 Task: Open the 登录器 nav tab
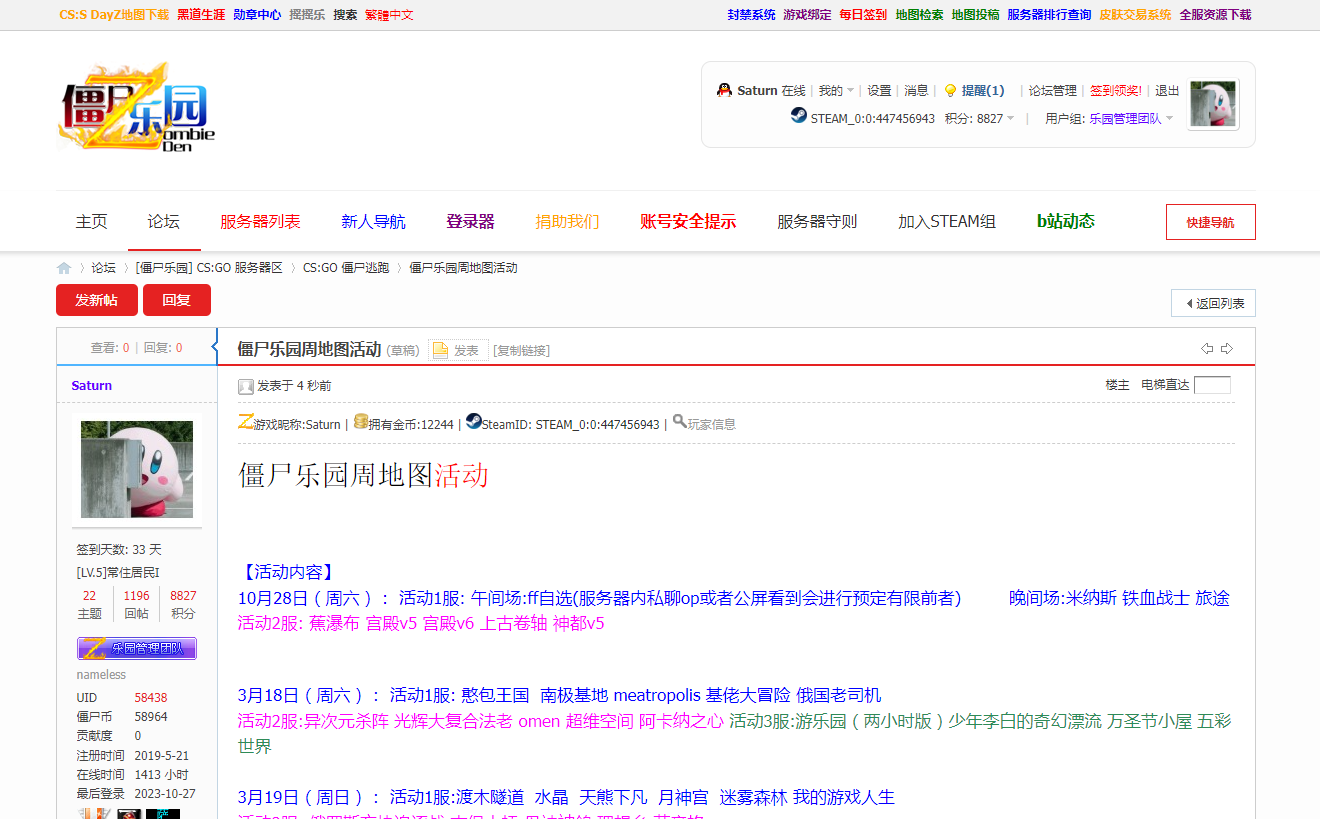coord(470,222)
